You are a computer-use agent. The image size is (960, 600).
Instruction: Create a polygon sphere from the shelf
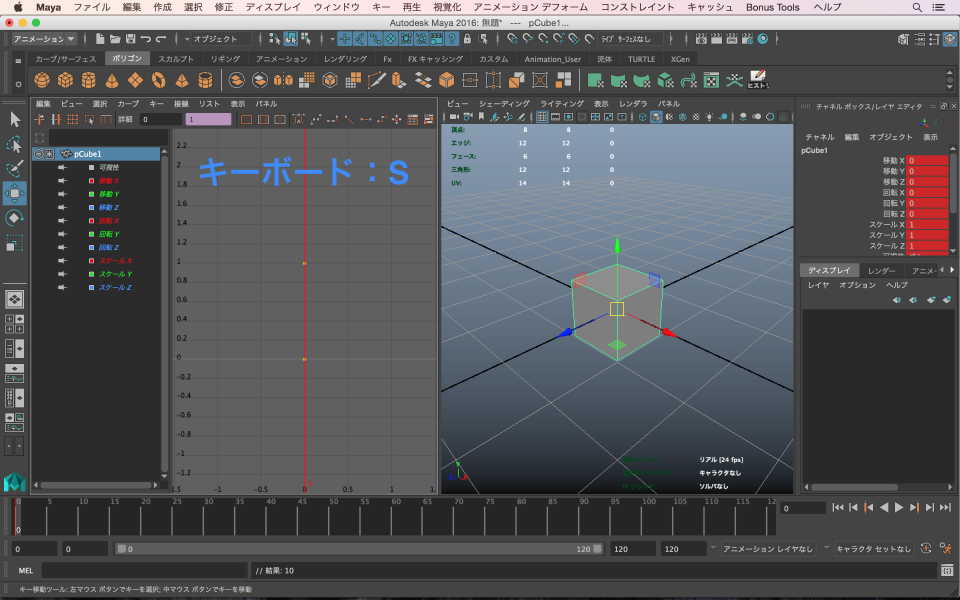click(42, 80)
